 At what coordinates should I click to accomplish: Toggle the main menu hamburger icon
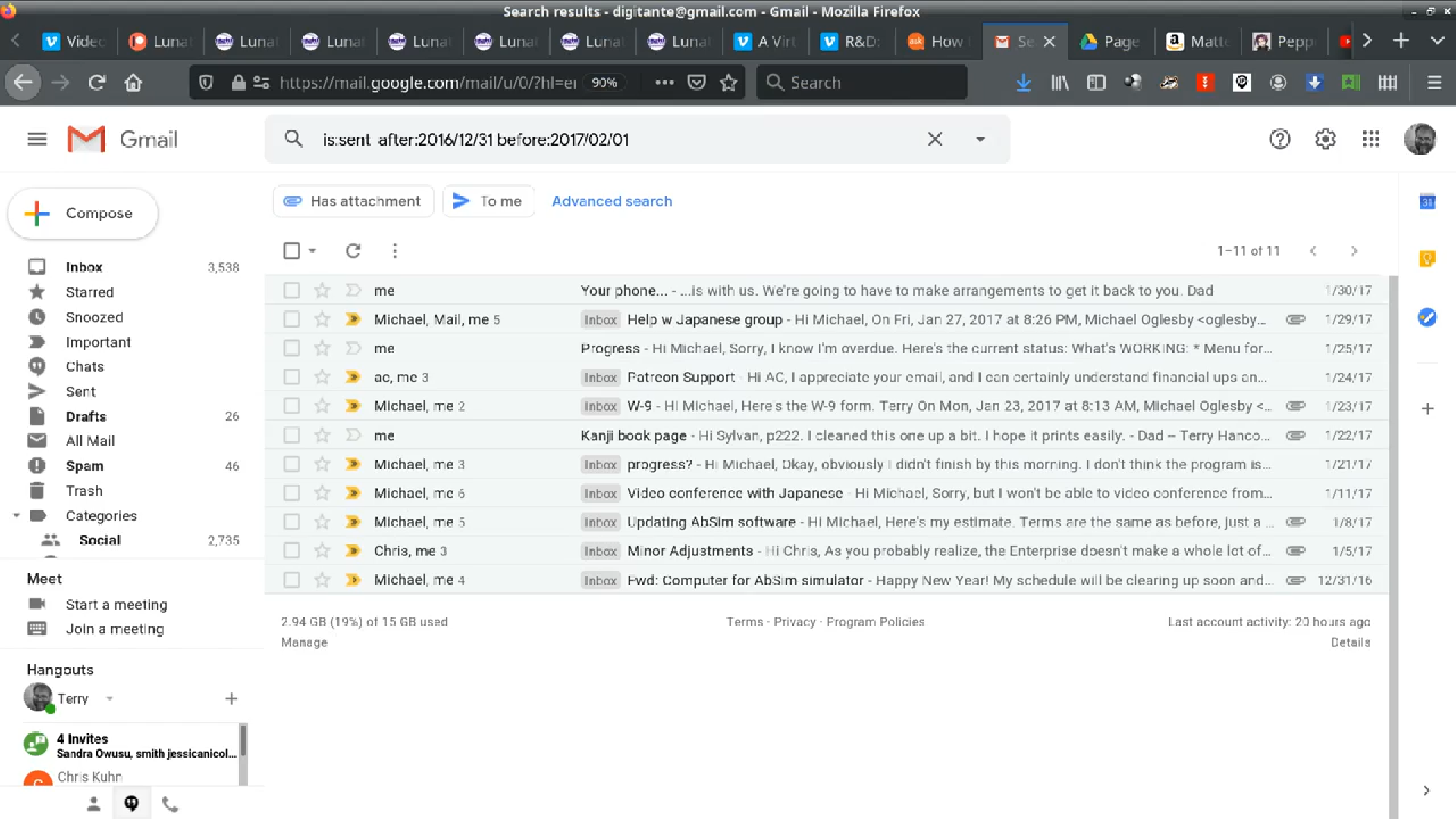point(36,140)
